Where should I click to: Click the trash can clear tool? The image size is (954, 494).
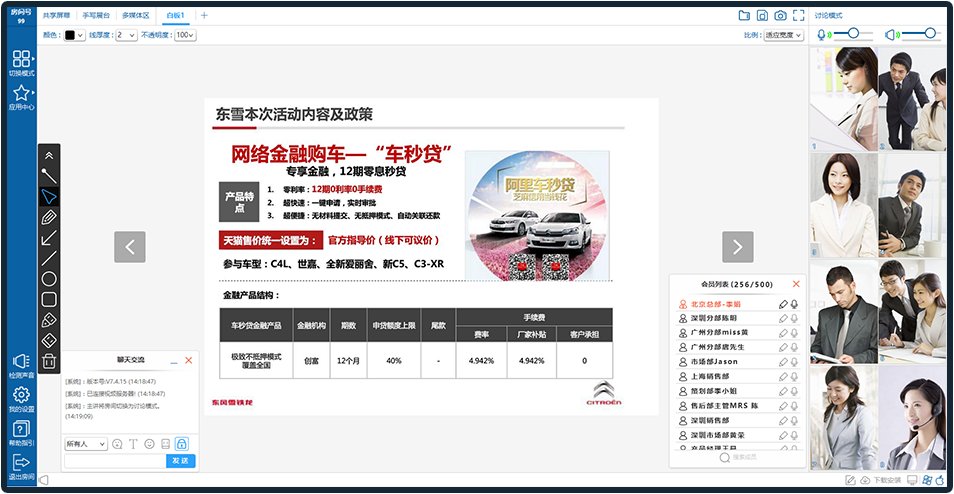pyautogui.click(x=49, y=361)
